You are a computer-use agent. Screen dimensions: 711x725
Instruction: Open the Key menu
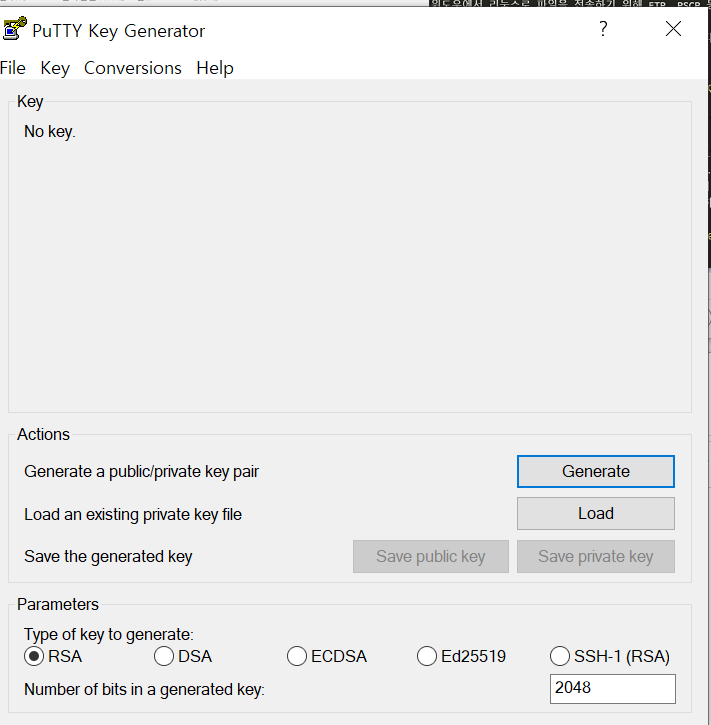tap(55, 68)
